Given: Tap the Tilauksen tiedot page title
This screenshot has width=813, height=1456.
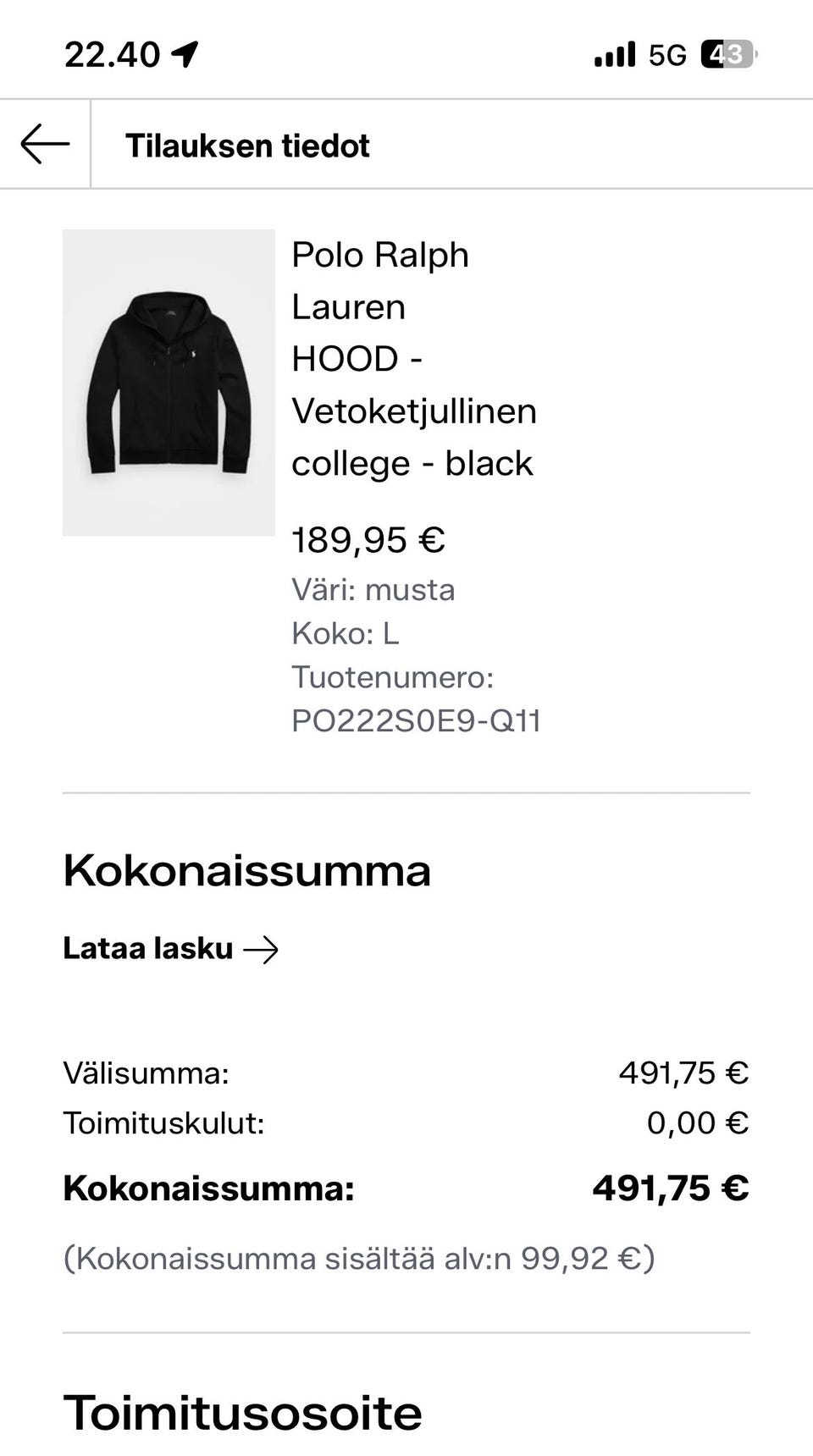Looking at the screenshot, I should (x=247, y=146).
